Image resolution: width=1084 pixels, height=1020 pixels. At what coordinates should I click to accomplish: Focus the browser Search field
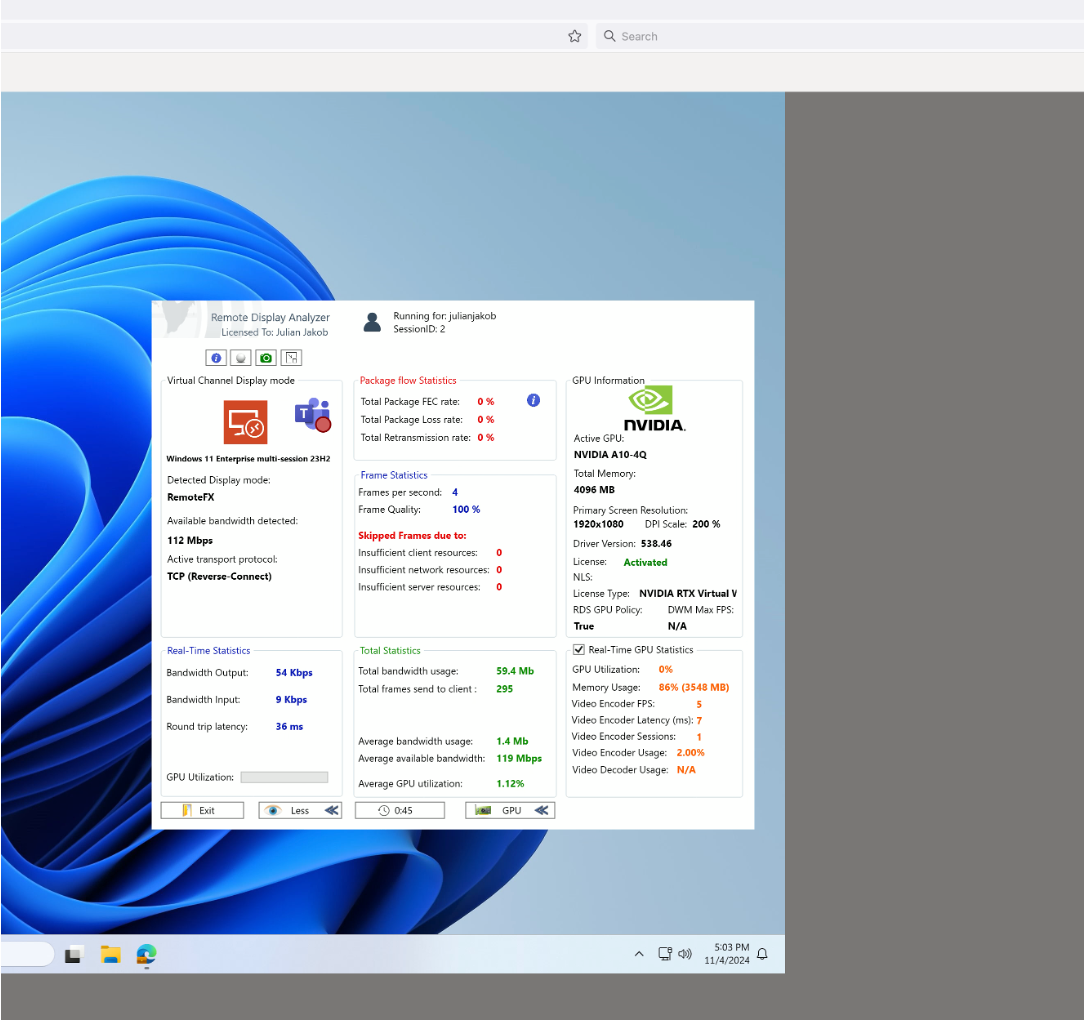coord(840,36)
